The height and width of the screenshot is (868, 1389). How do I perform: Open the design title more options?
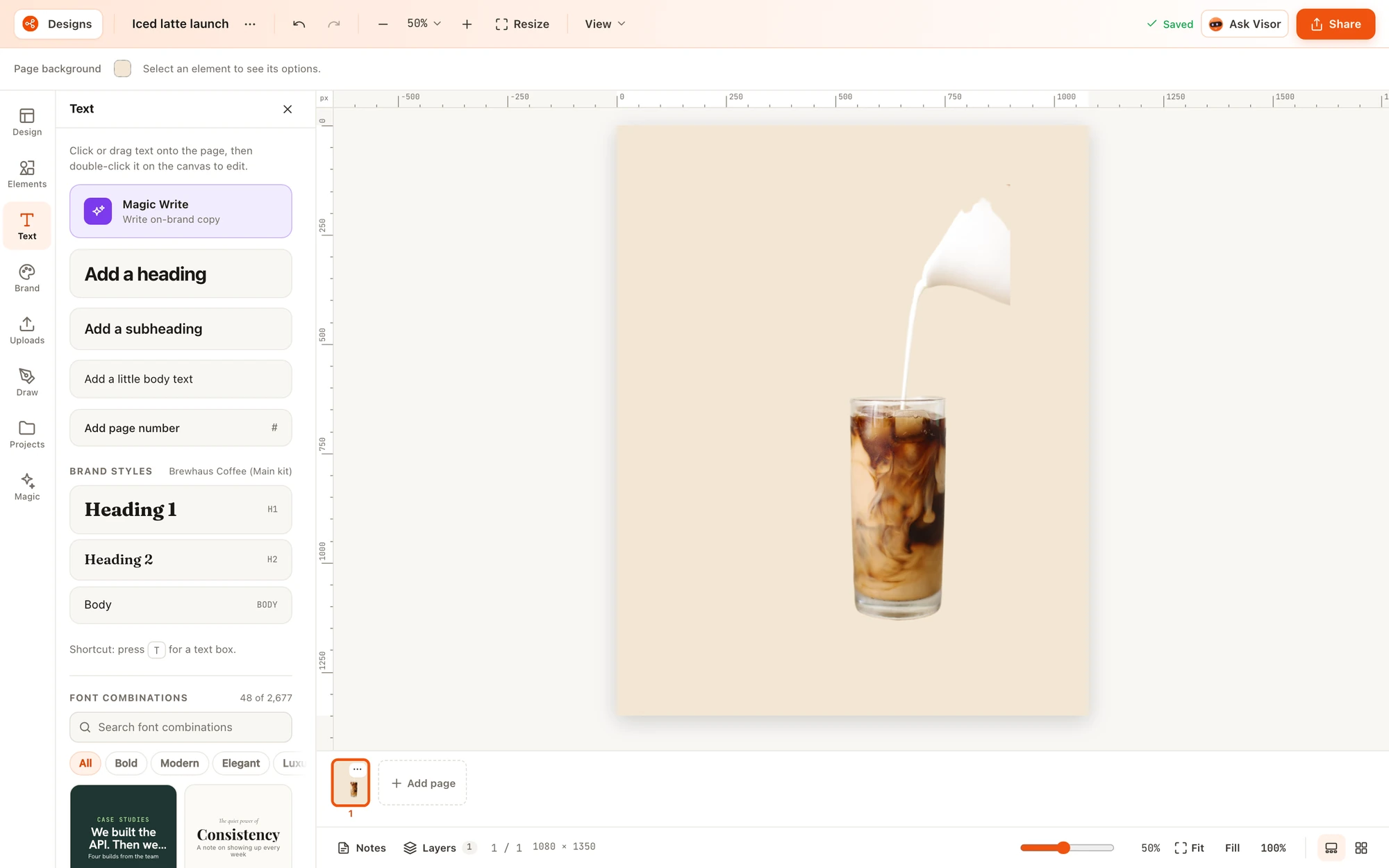click(x=250, y=24)
